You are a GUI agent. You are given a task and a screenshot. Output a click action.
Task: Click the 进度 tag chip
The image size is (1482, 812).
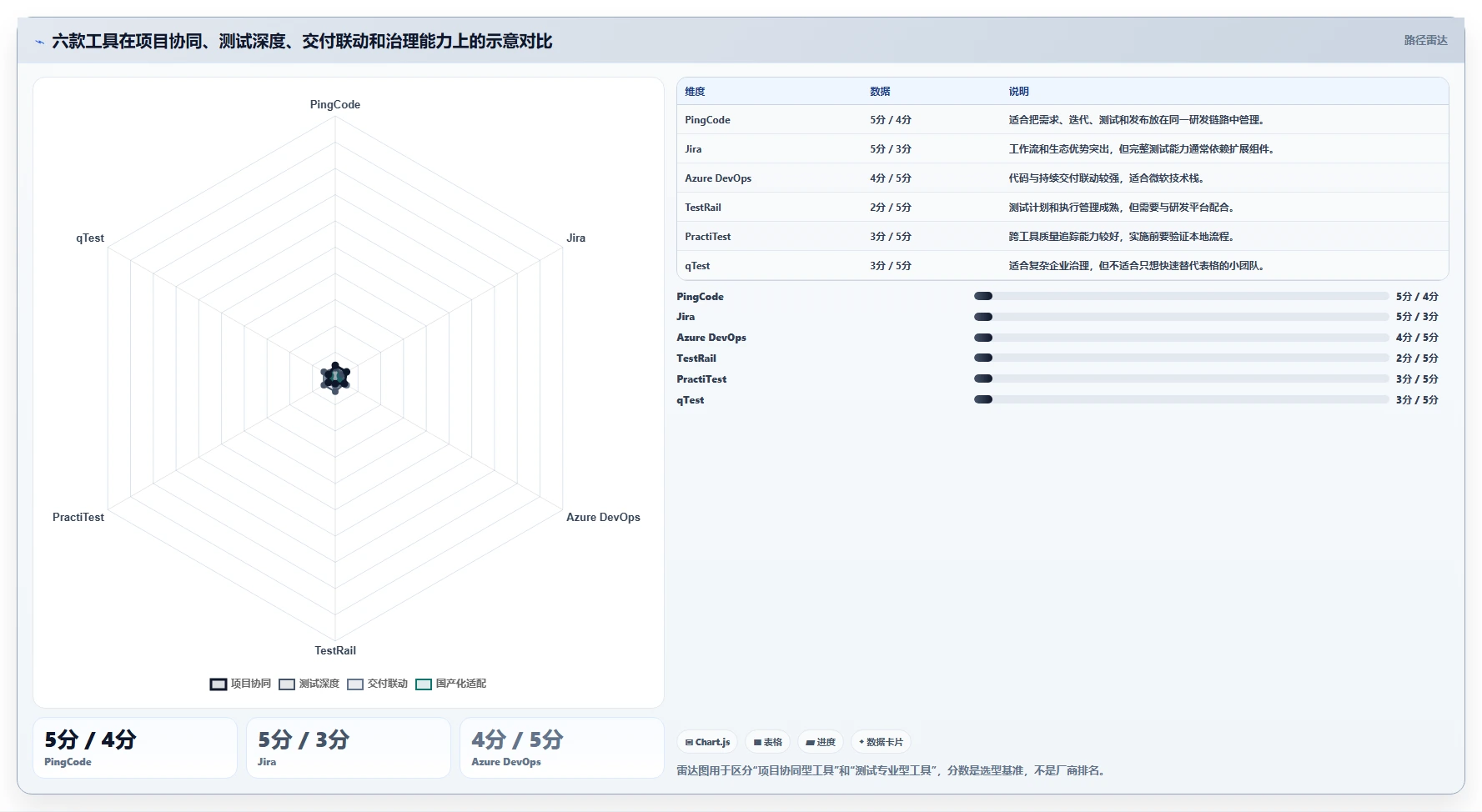pyautogui.click(x=821, y=742)
